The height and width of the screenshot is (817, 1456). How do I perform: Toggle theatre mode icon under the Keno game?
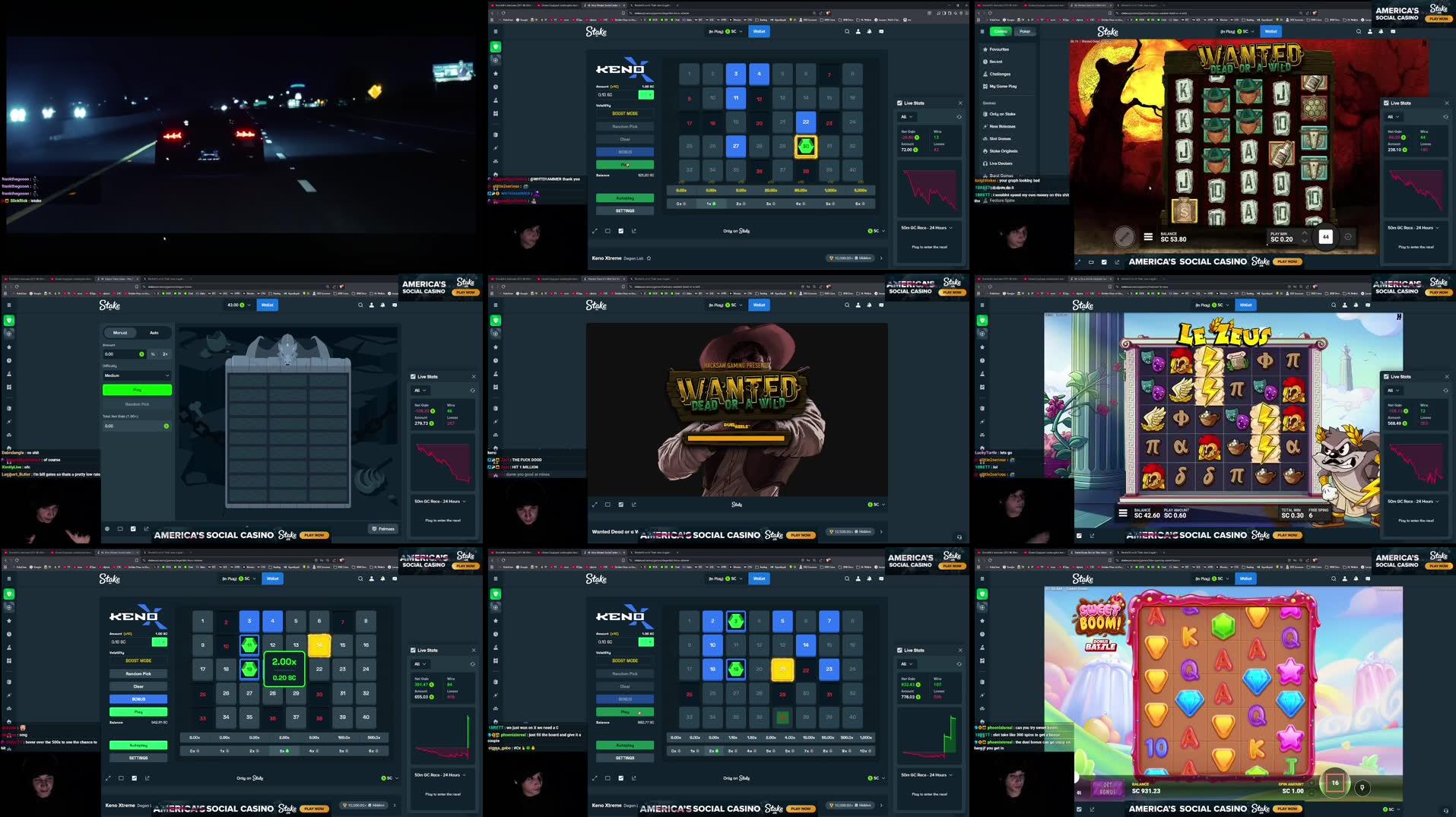tap(607, 230)
